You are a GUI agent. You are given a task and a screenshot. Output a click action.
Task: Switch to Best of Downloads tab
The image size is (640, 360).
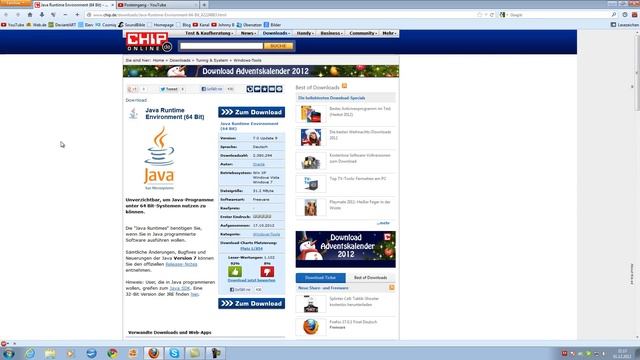click(x=371, y=278)
